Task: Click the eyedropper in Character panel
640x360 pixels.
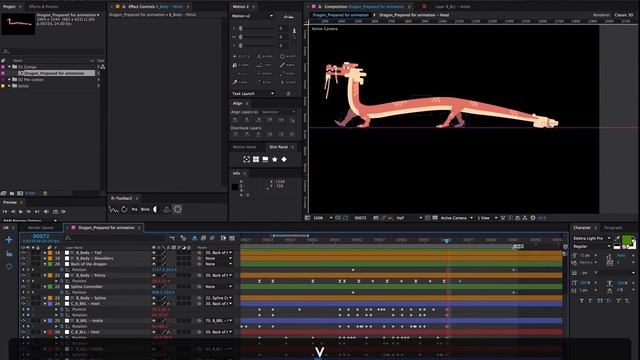Action: (618, 238)
